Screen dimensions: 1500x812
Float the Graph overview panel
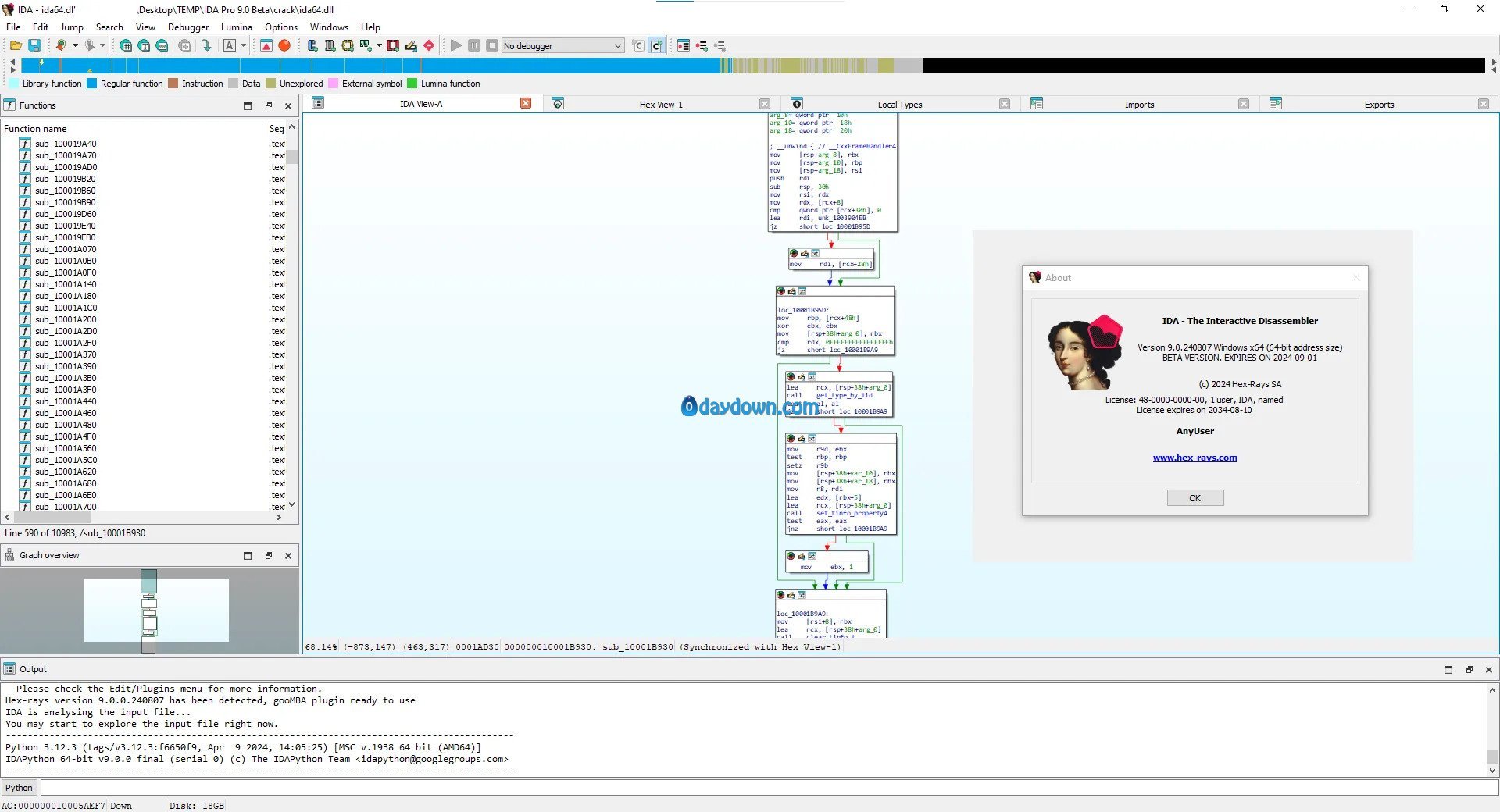click(x=268, y=556)
